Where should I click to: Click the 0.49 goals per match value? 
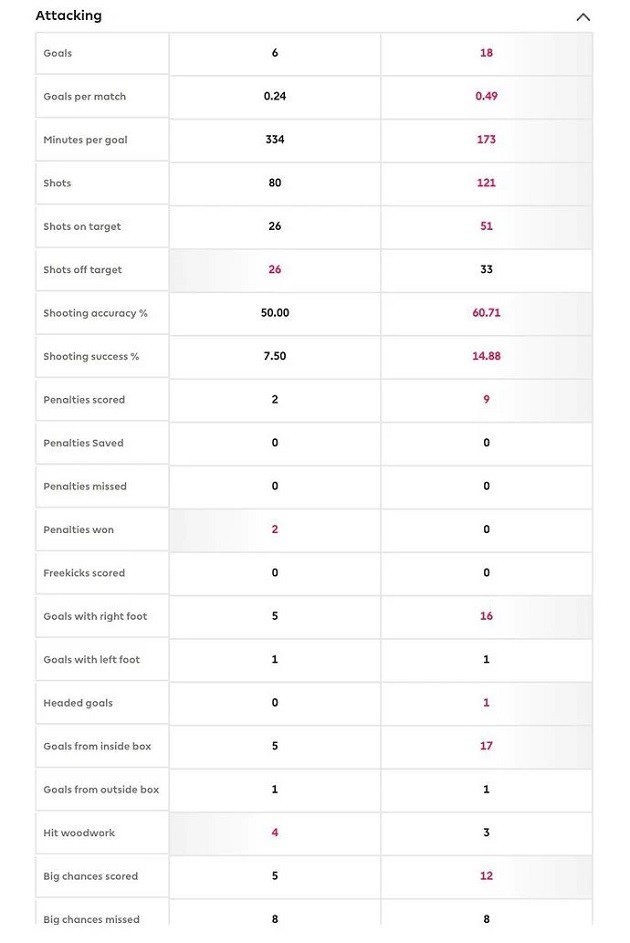point(486,96)
